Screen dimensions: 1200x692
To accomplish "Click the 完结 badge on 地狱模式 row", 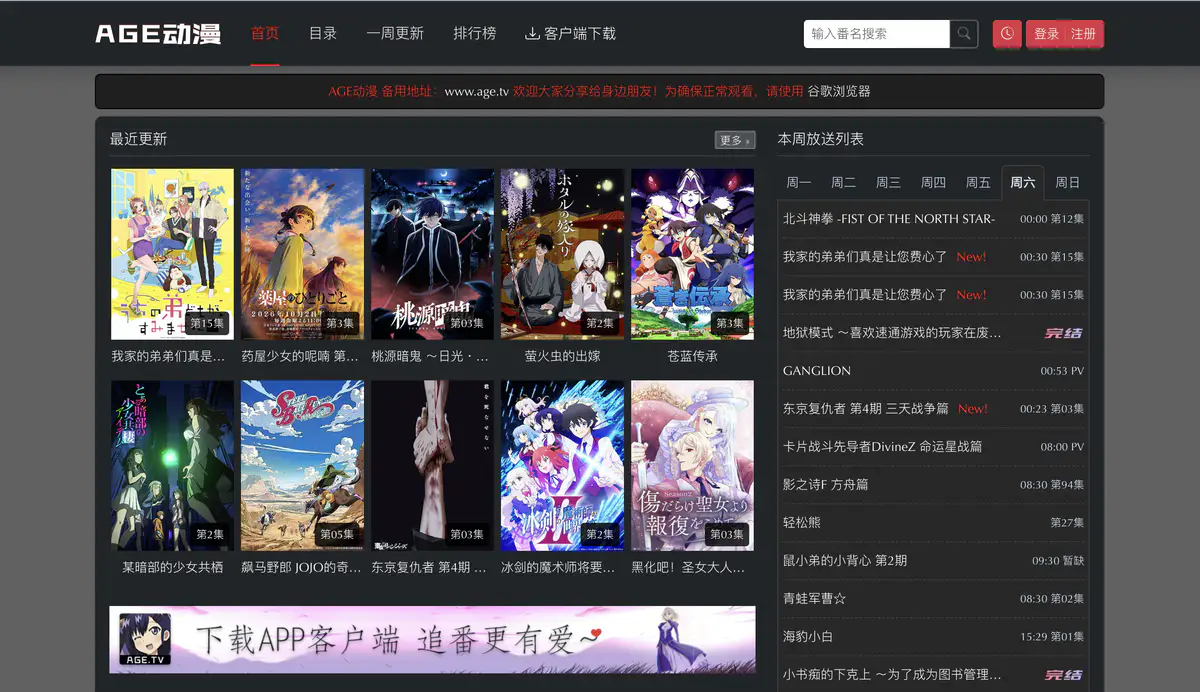I will pos(1064,333).
